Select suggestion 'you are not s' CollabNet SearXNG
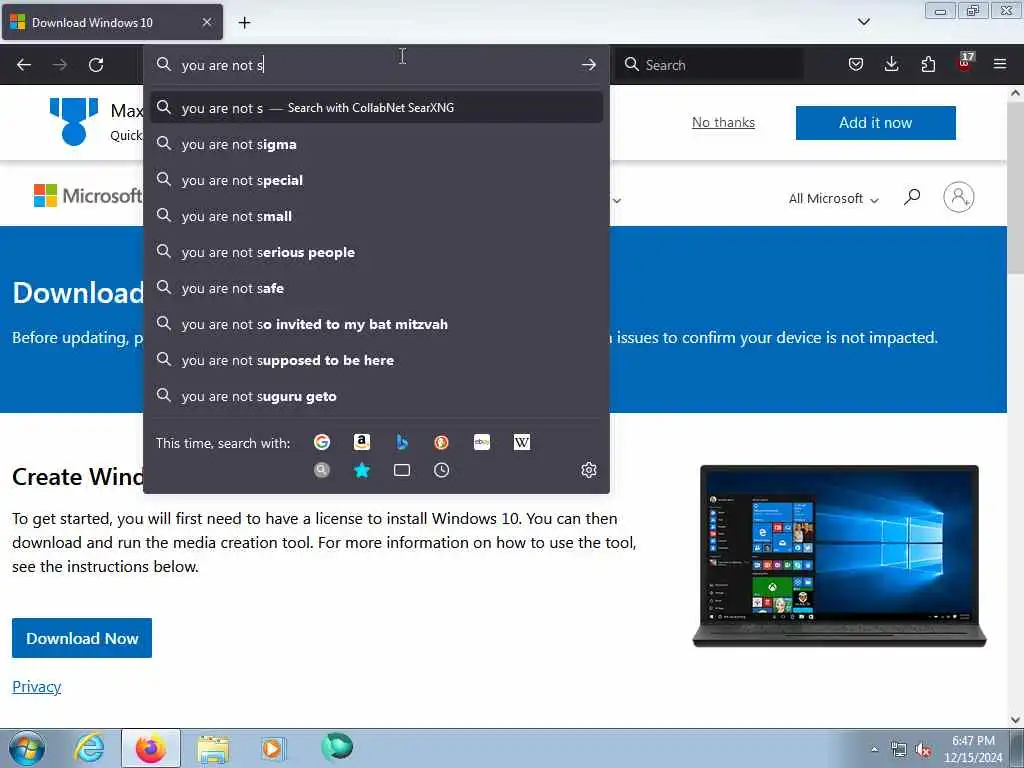 376,108
